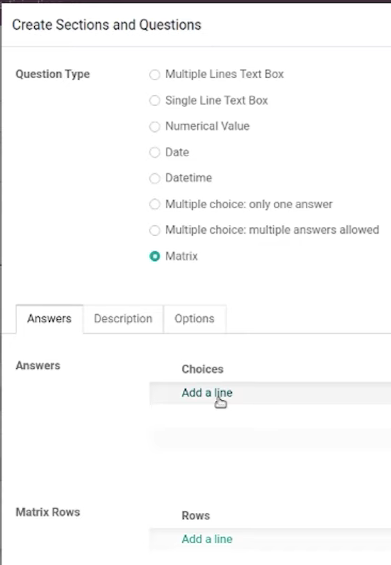Select Numerical Value question type
The image size is (391, 565).
point(155,126)
